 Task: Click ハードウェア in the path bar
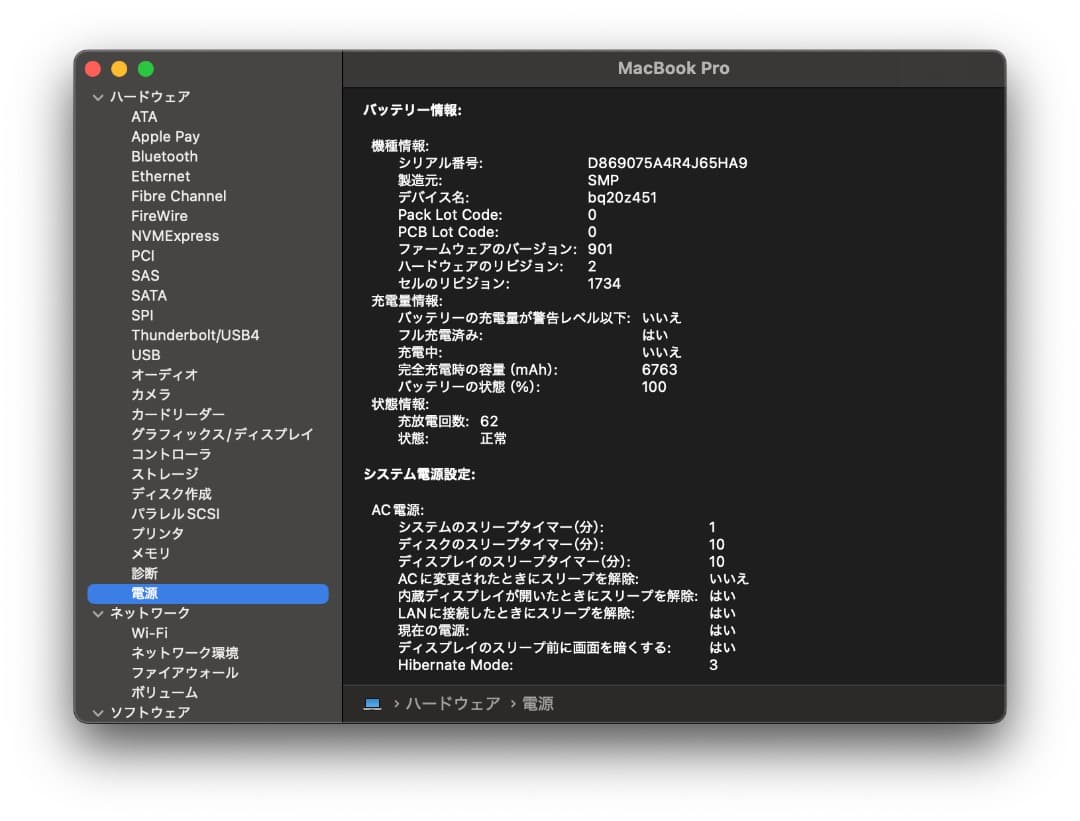(453, 704)
